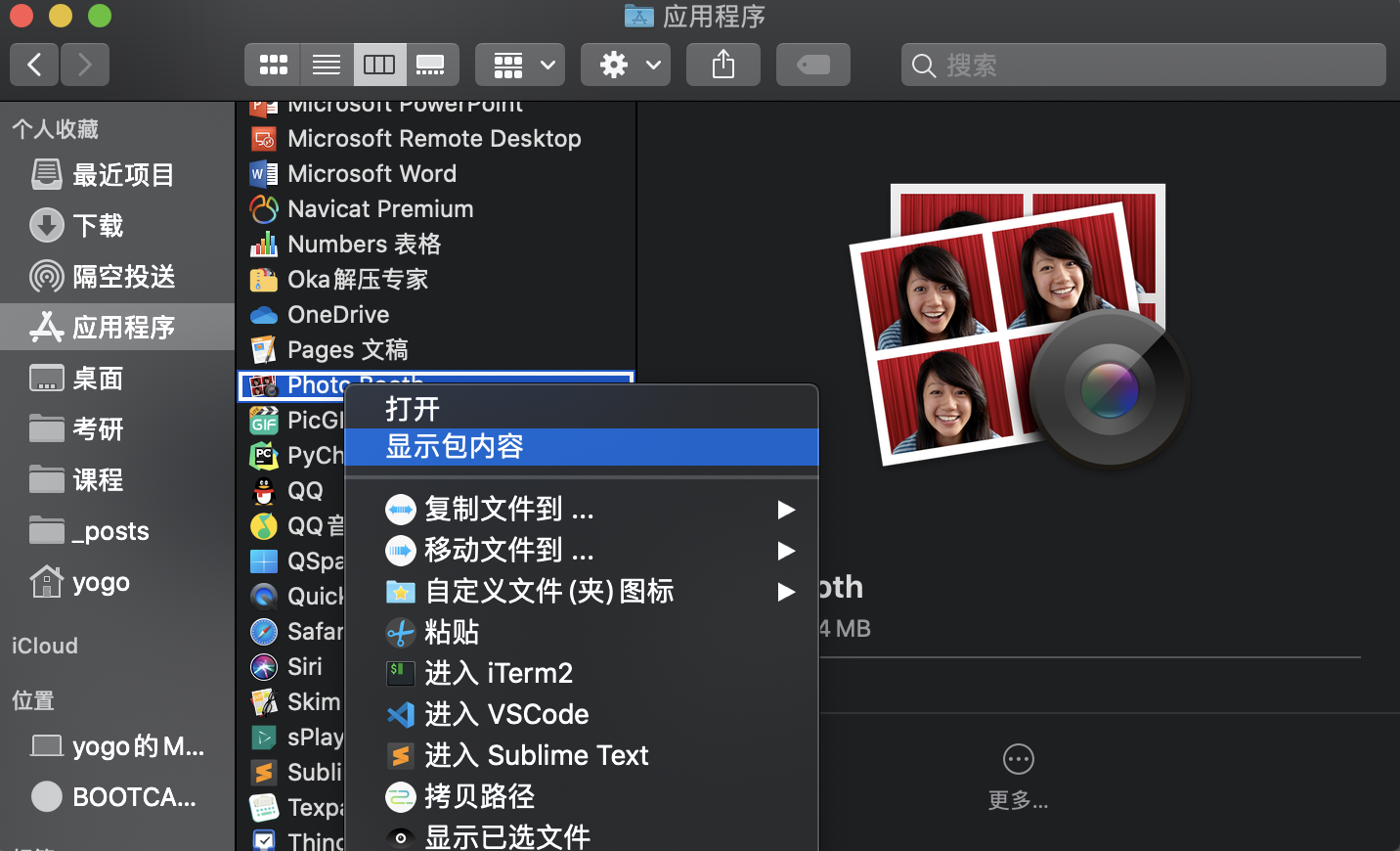The width and height of the screenshot is (1400, 851).
Task: Select the Pages 文稿 app icon
Action: (264, 350)
